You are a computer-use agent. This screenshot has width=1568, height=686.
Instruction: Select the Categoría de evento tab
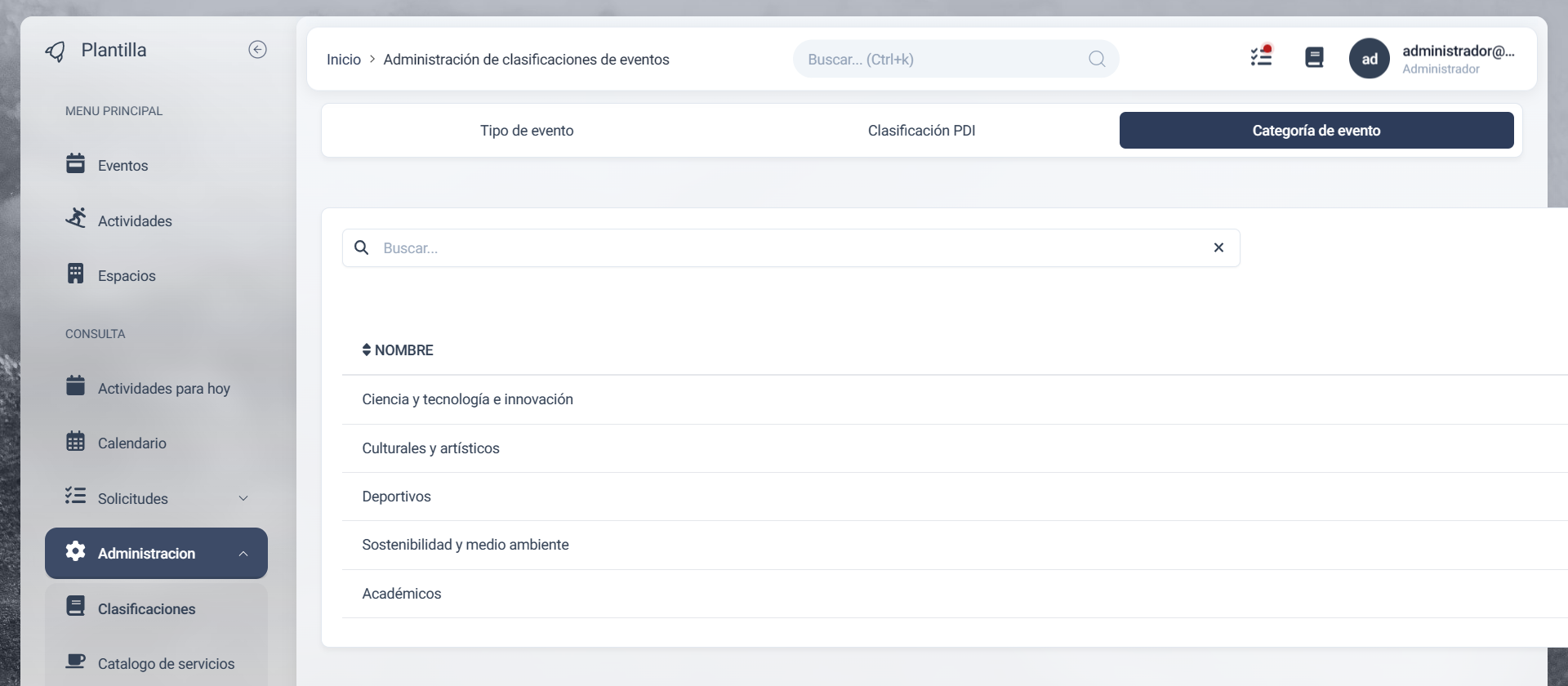(1316, 131)
